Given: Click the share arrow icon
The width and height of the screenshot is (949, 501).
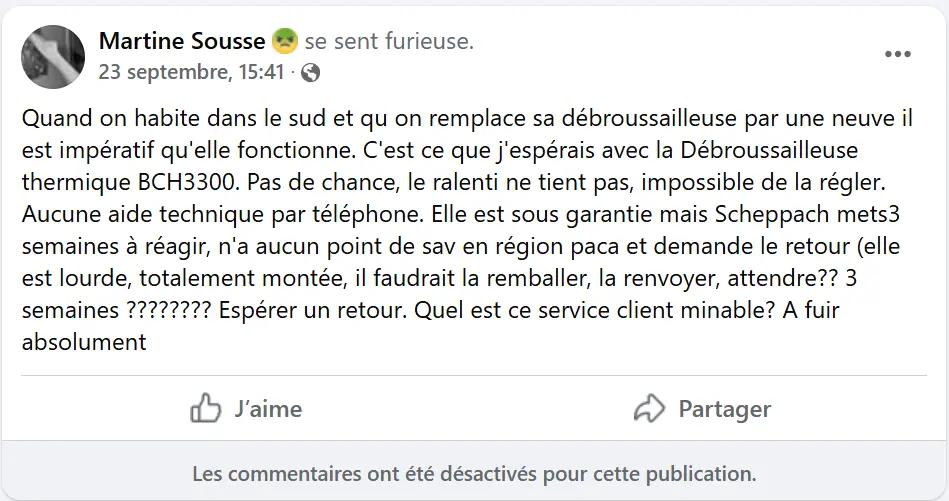Looking at the screenshot, I should (650, 408).
